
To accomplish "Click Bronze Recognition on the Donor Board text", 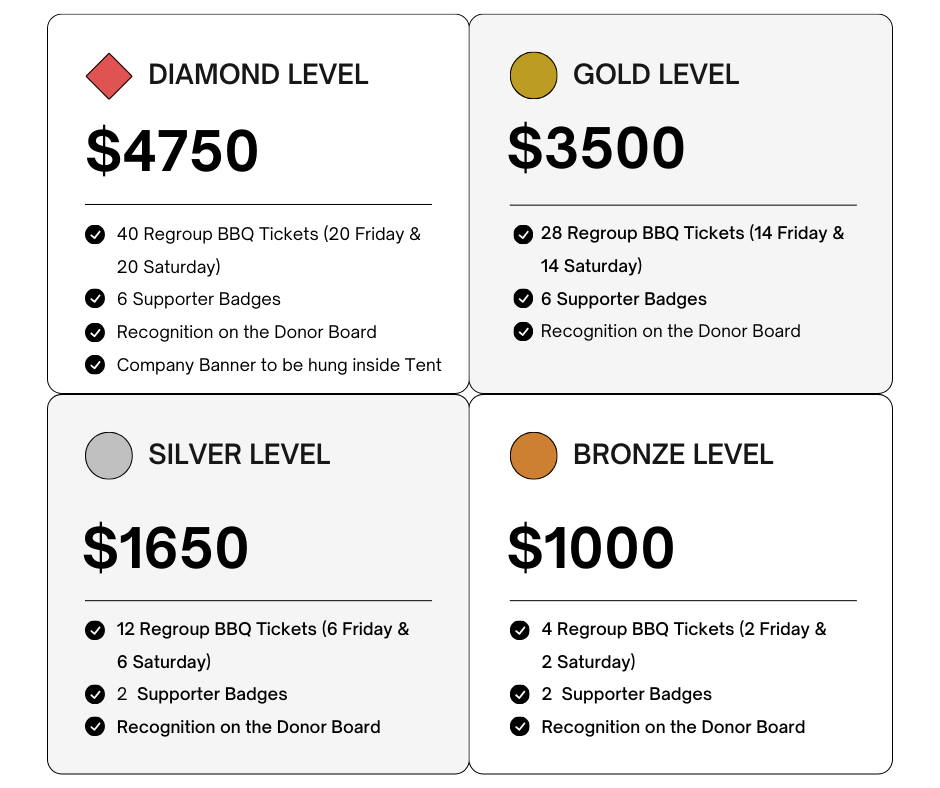I will point(673,727).
